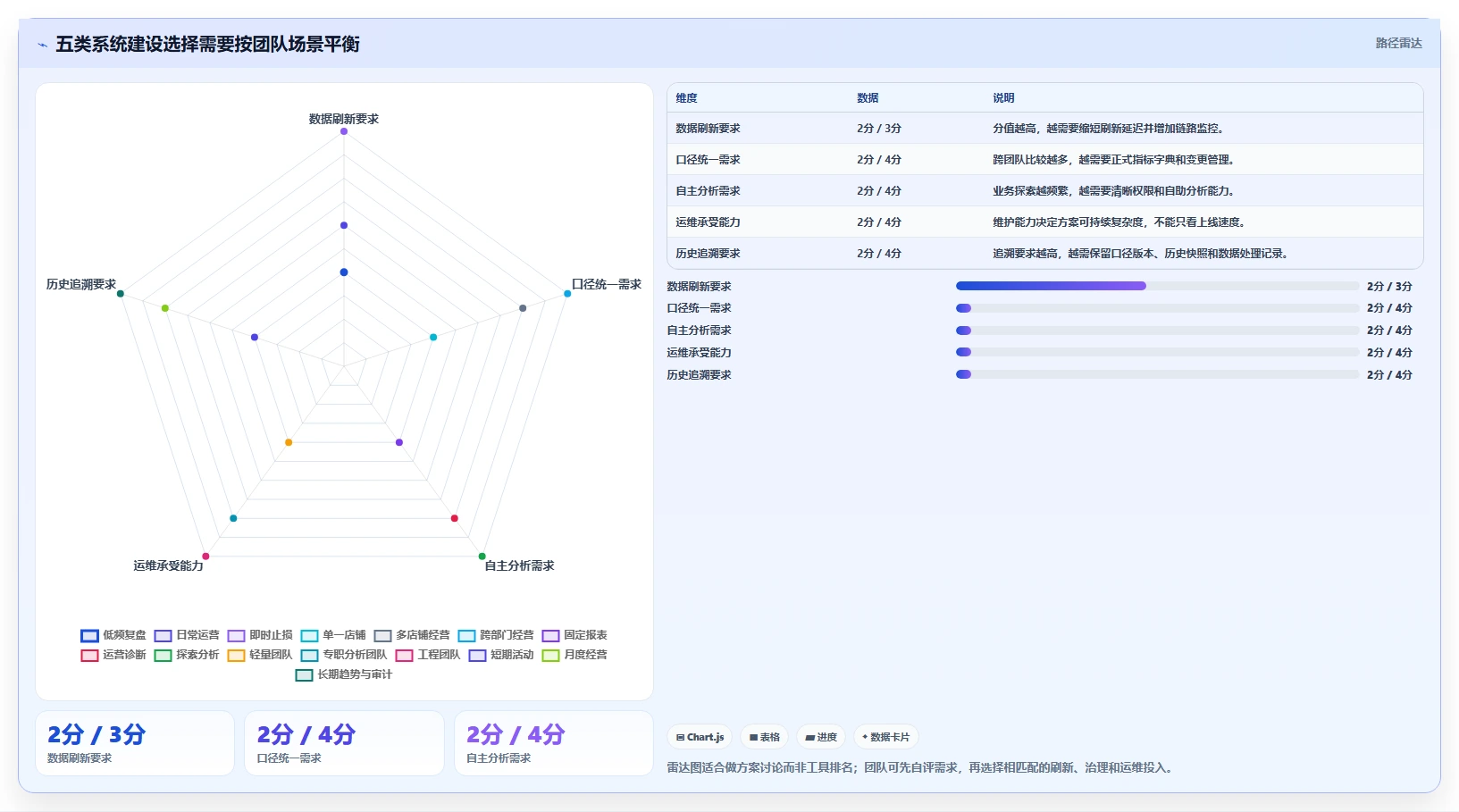
Task: Toggle the 日常运营 legend series
Action: [187, 635]
